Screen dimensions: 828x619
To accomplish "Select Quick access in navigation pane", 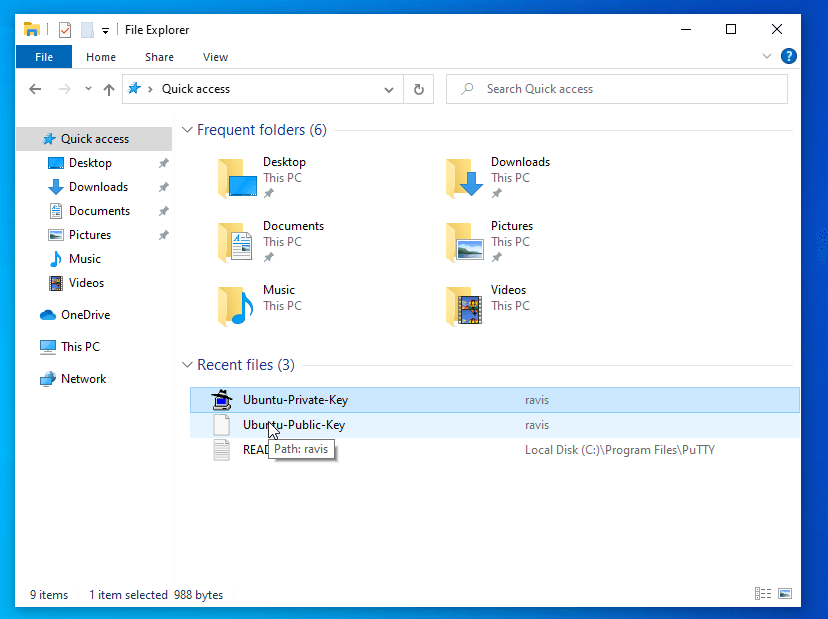I will (x=95, y=139).
